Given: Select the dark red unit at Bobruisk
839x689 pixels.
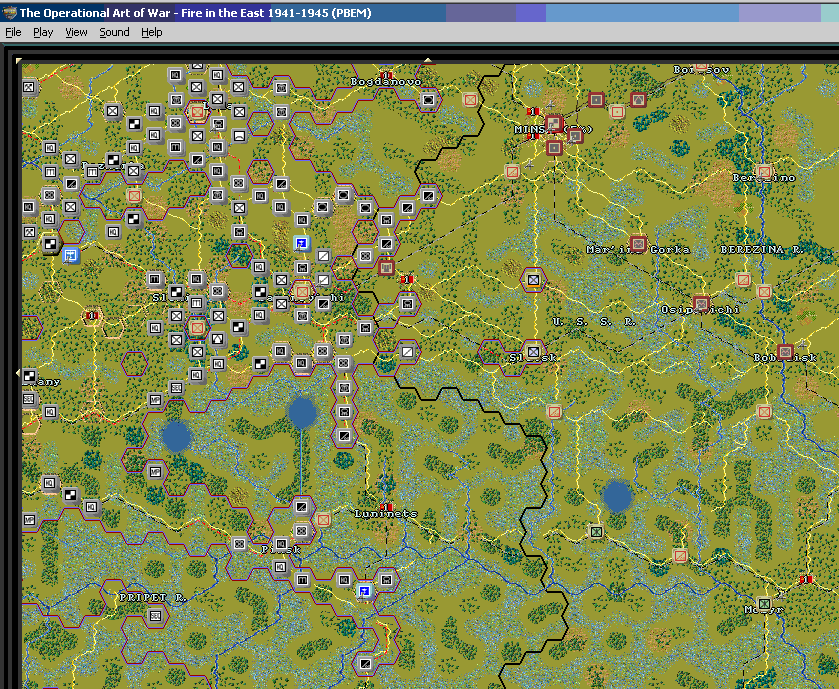Looking at the screenshot, I should pos(785,352).
